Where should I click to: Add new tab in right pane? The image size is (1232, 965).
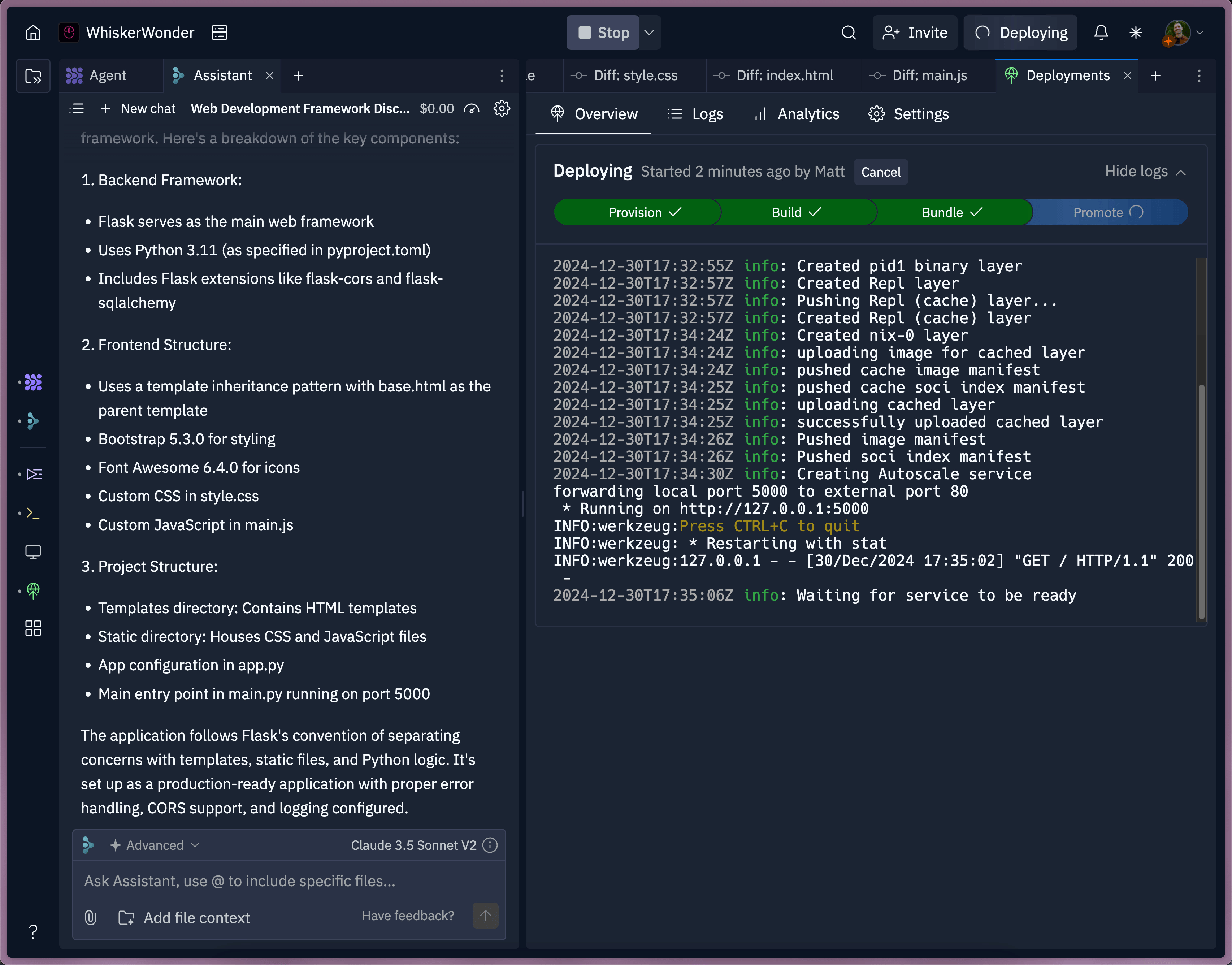pos(1156,76)
